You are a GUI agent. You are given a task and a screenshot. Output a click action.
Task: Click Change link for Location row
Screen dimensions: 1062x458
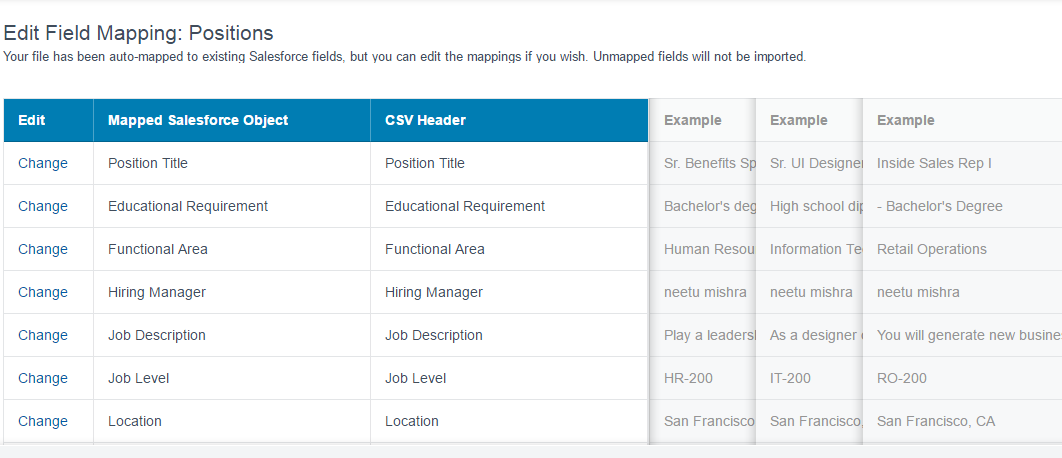(43, 421)
